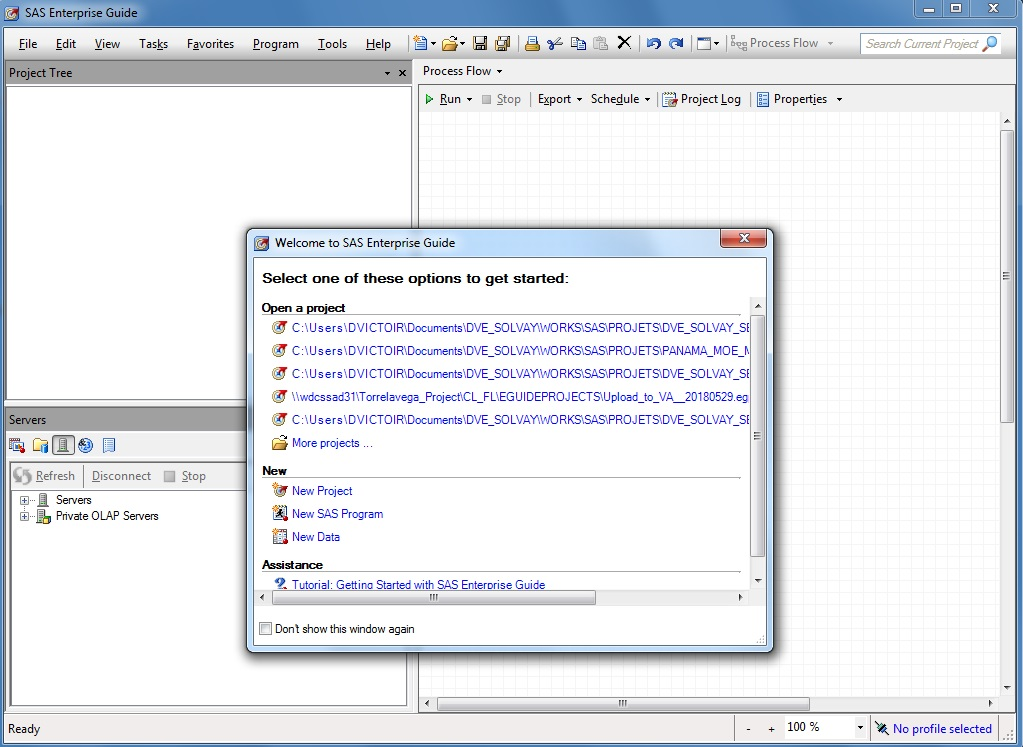1023x747 pixels.
Task: Open the More projects link
Action: (x=331, y=443)
